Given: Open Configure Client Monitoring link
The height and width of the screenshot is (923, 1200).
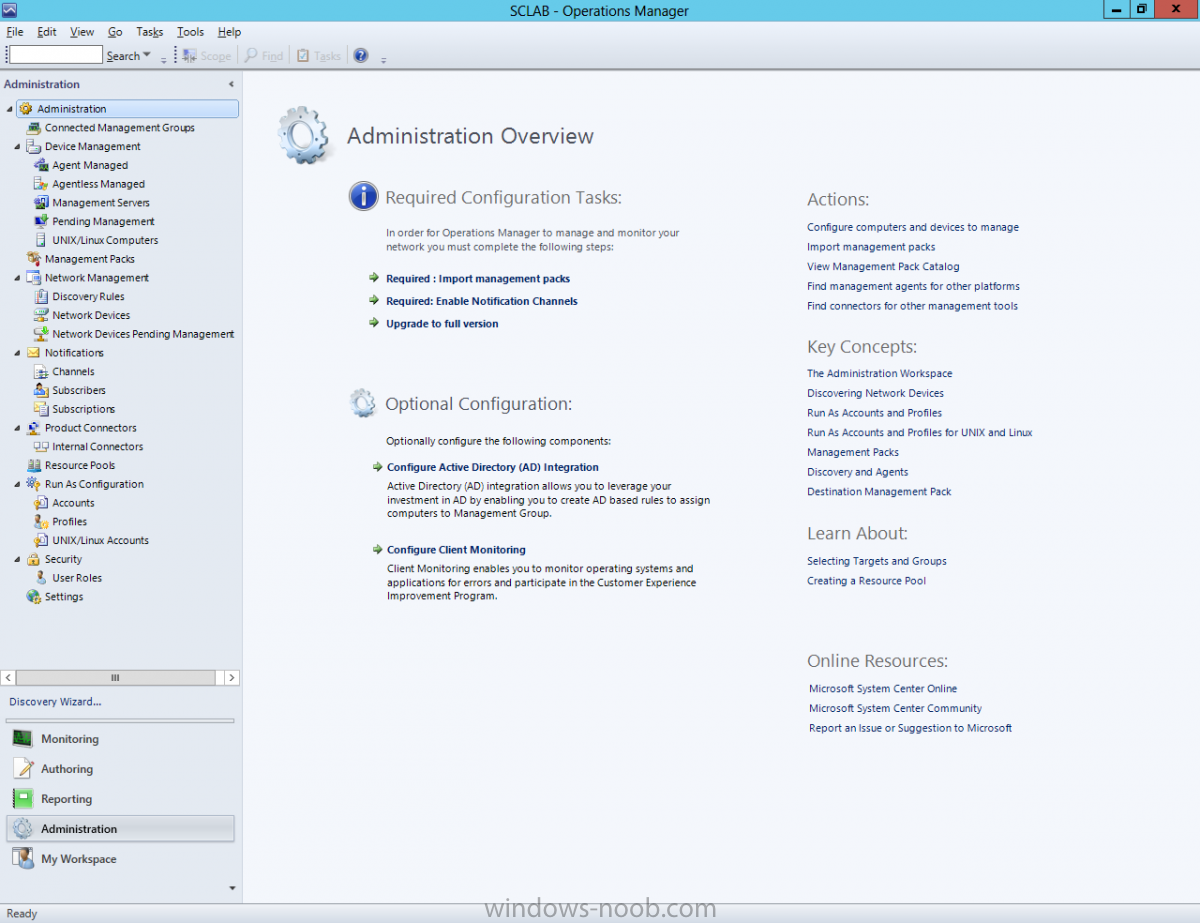Looking at the screenshot, I should tap(456, 550).
